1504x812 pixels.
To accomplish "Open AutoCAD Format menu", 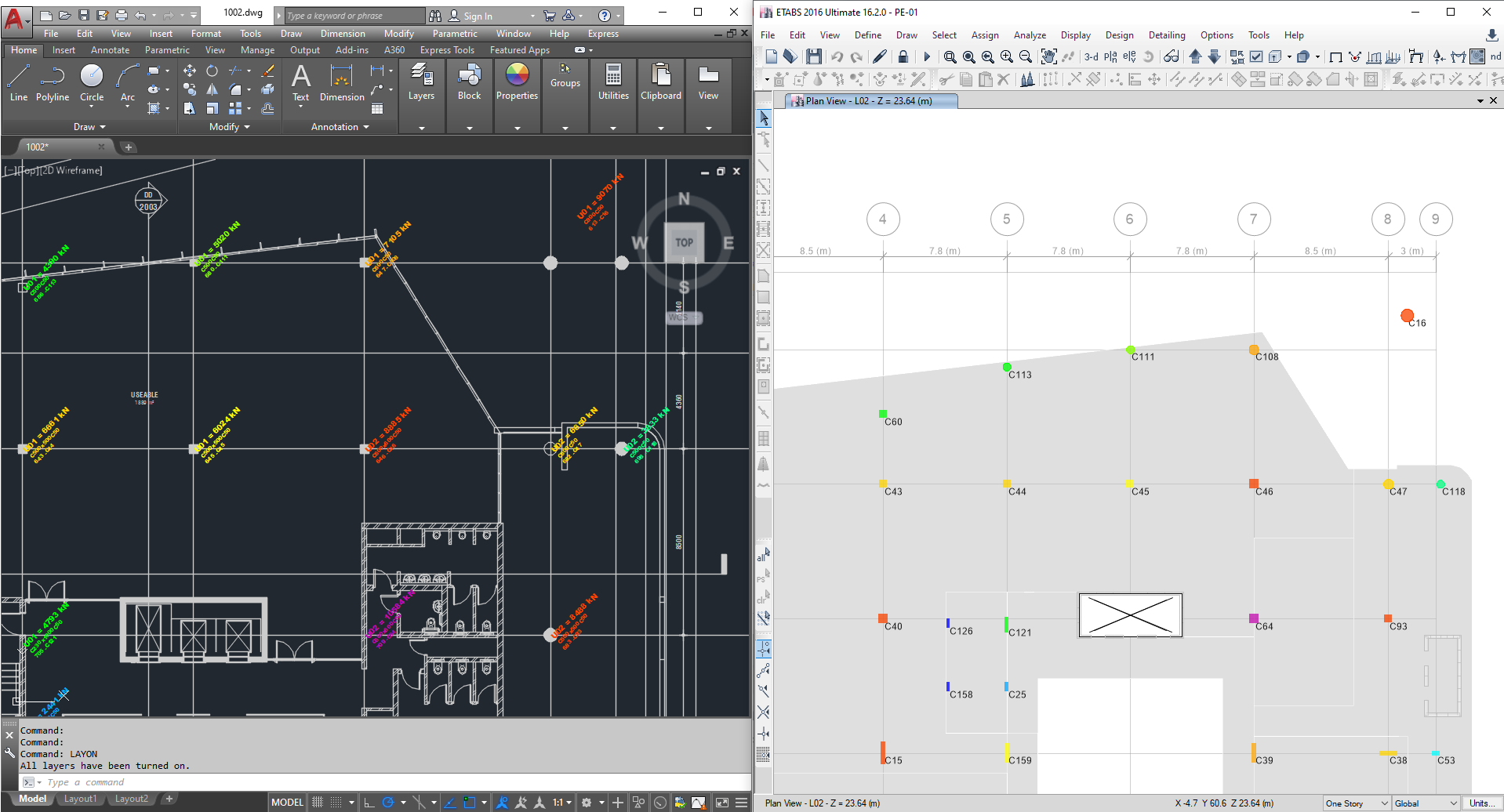I will click(x=206, y=34).
